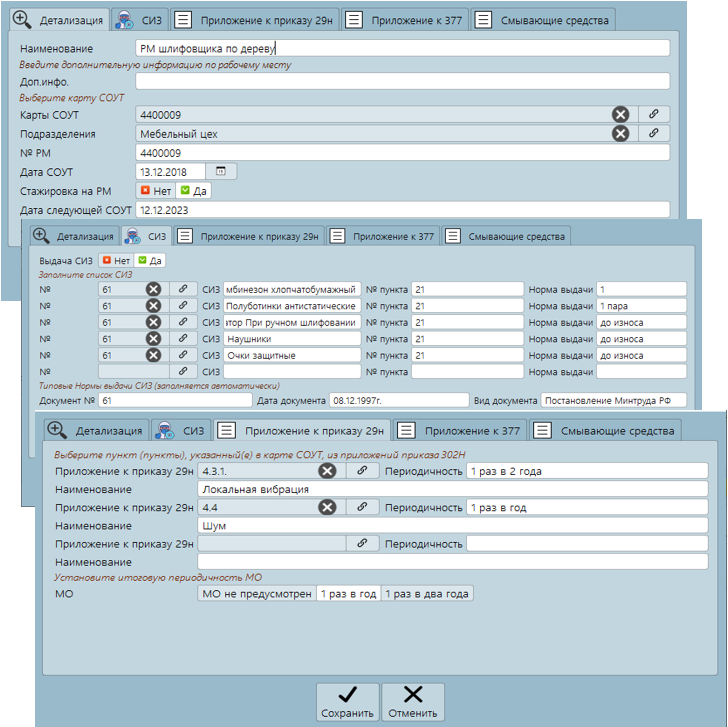Open Детализация tab in the top window
Screen dimensions: 728x727
[59, 20]
